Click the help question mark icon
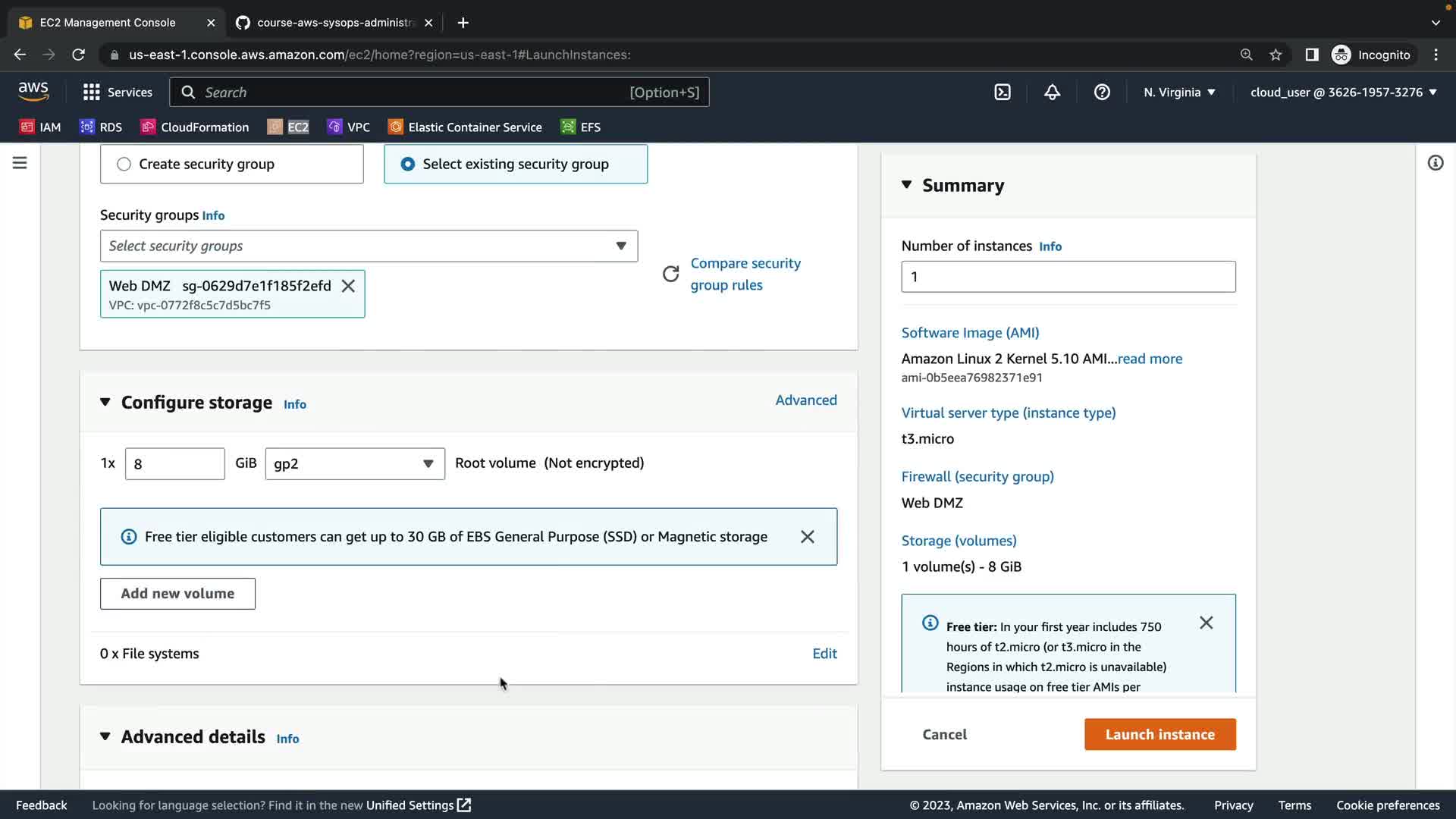Viewport: 1456px width, 819px height. pos(1102,93)
